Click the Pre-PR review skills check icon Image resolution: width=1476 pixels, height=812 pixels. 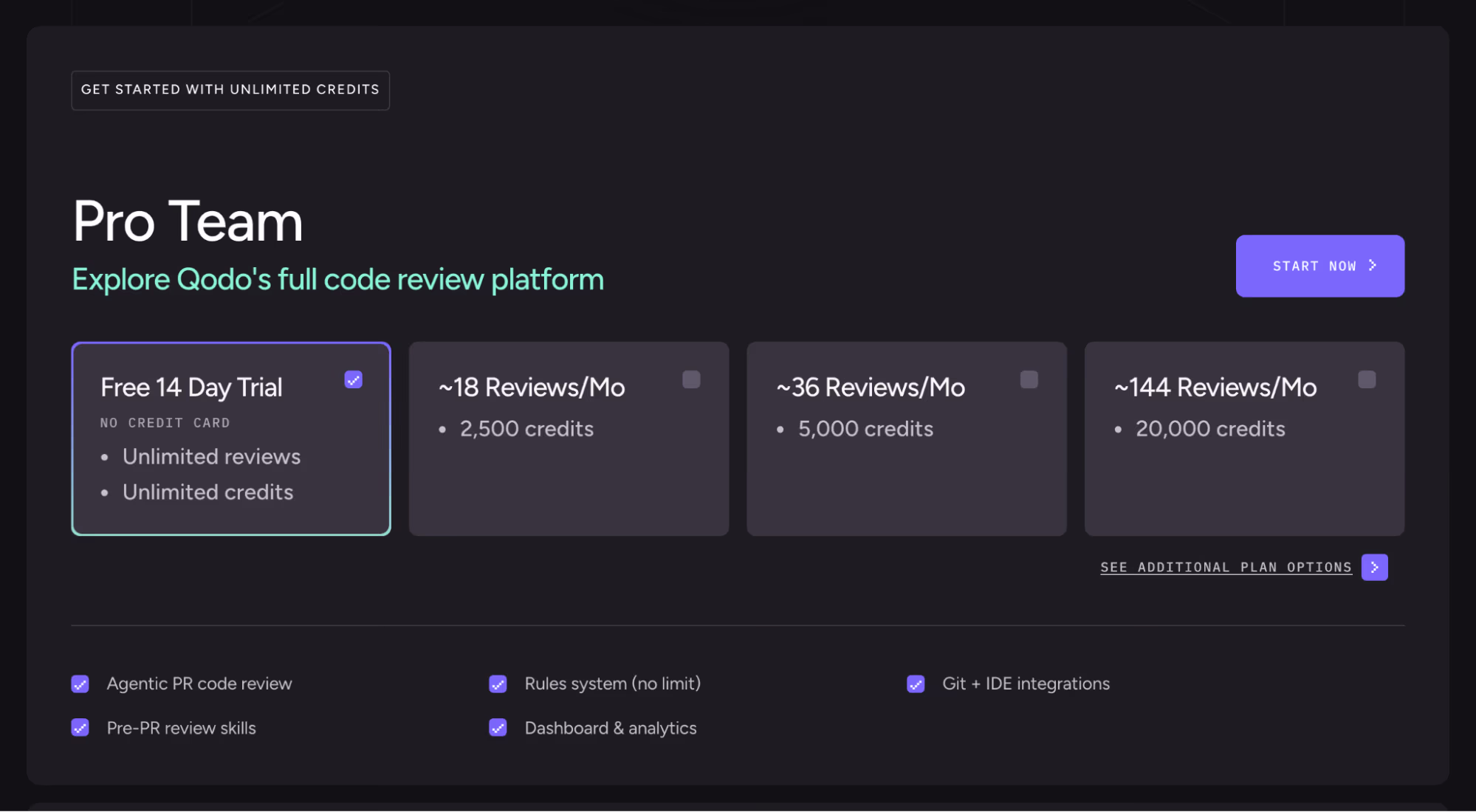pyautogui.click(x=80, y=728)
